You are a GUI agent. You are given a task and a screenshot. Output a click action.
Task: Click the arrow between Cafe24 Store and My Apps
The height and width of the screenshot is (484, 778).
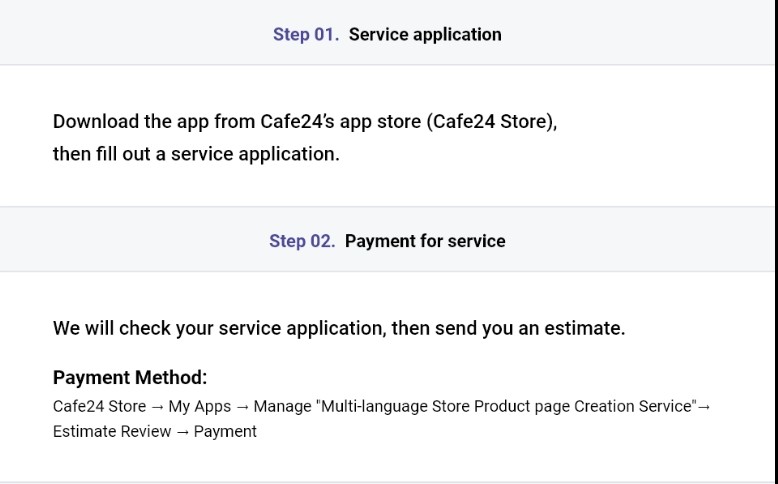157,406
